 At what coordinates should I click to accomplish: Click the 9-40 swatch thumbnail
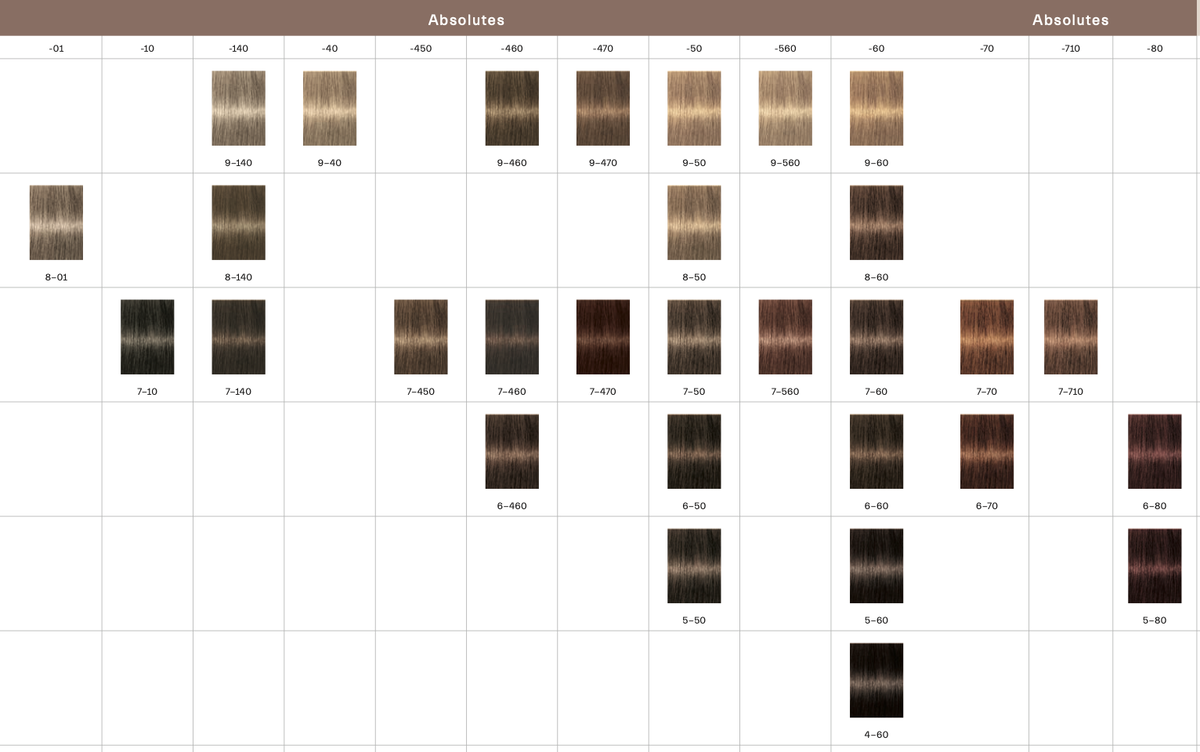click(x=329, y=108)
